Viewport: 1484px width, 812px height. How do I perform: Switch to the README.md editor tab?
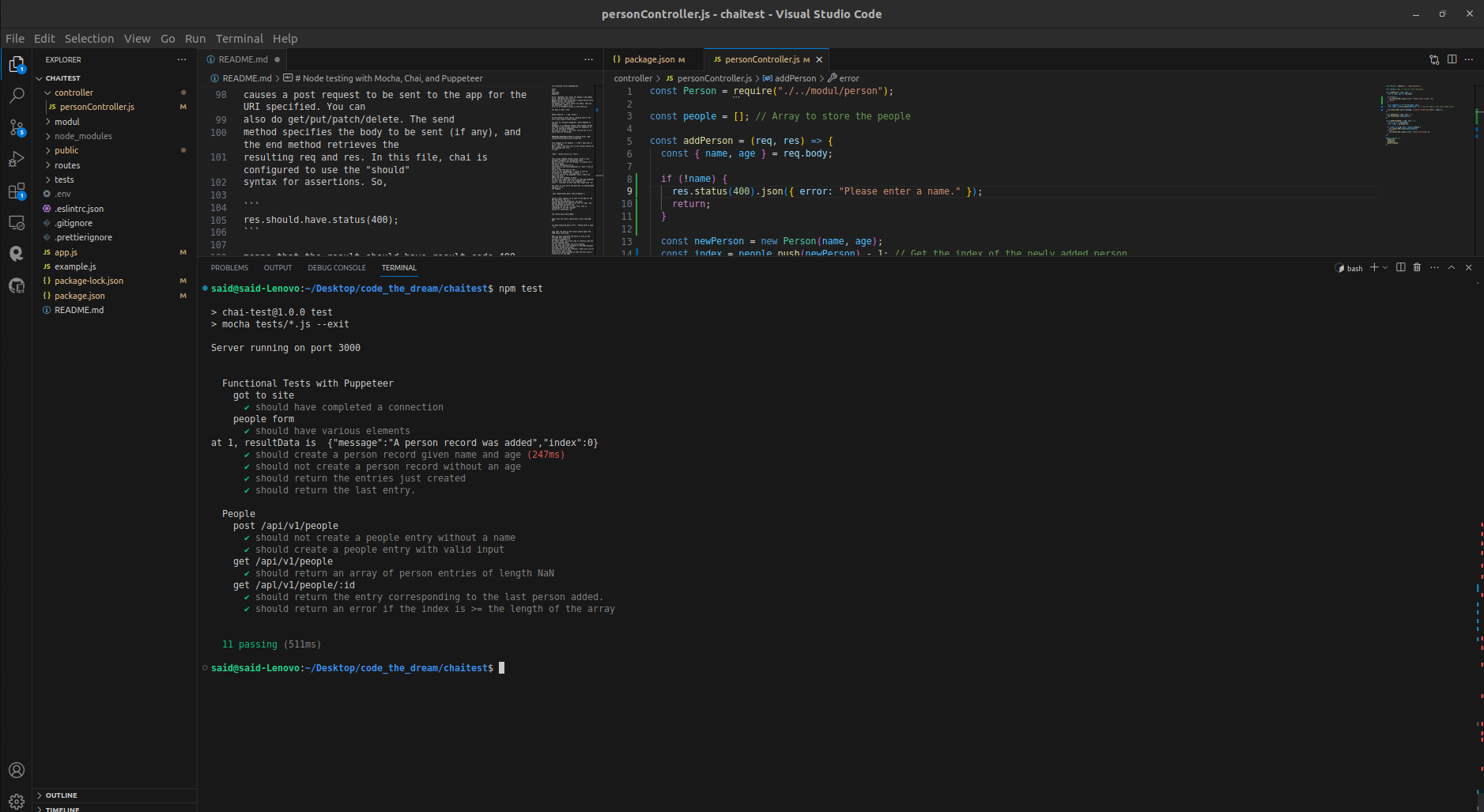coord(242,59)
